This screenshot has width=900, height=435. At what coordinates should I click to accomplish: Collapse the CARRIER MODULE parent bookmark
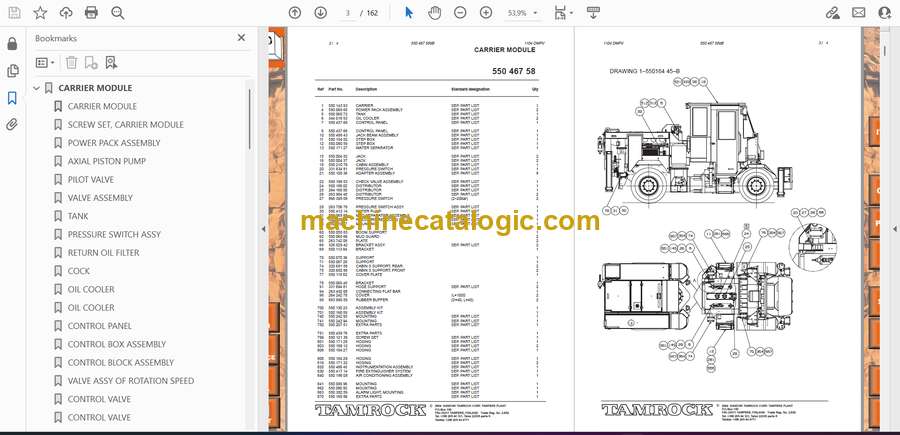pyautogui.click(x=37, y=88)
